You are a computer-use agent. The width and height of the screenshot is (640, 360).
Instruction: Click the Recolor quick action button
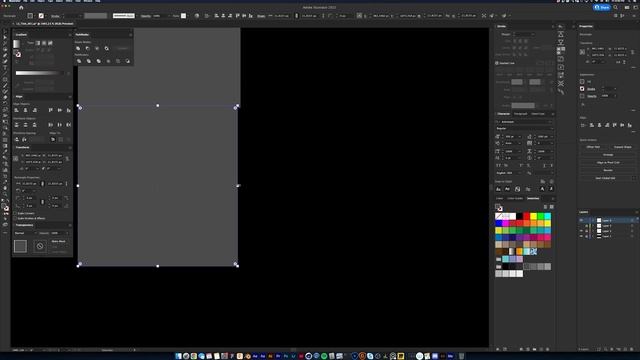tap(608, 170)
